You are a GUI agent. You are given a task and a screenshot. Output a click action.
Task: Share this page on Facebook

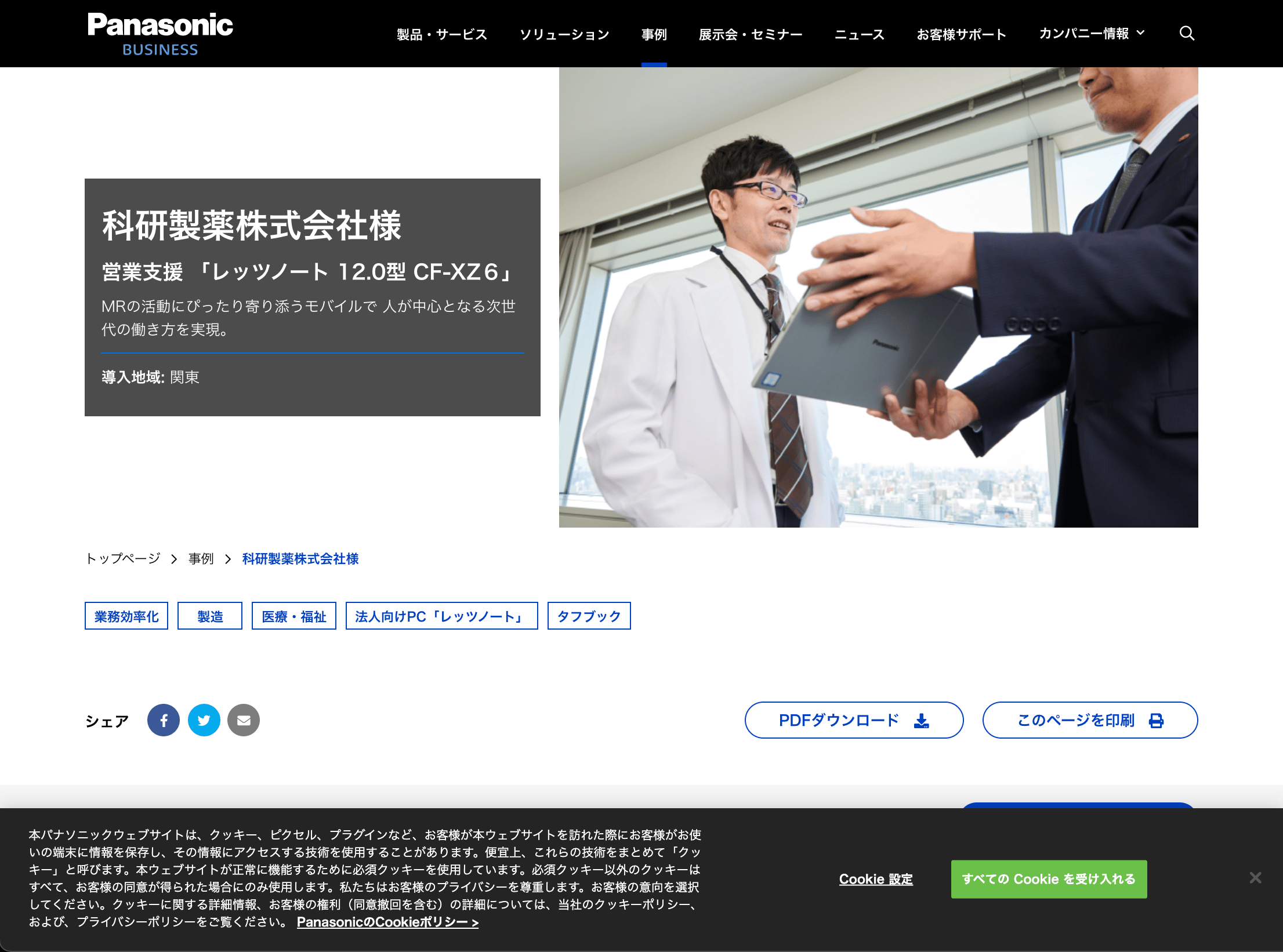click(x=164, y=720)
